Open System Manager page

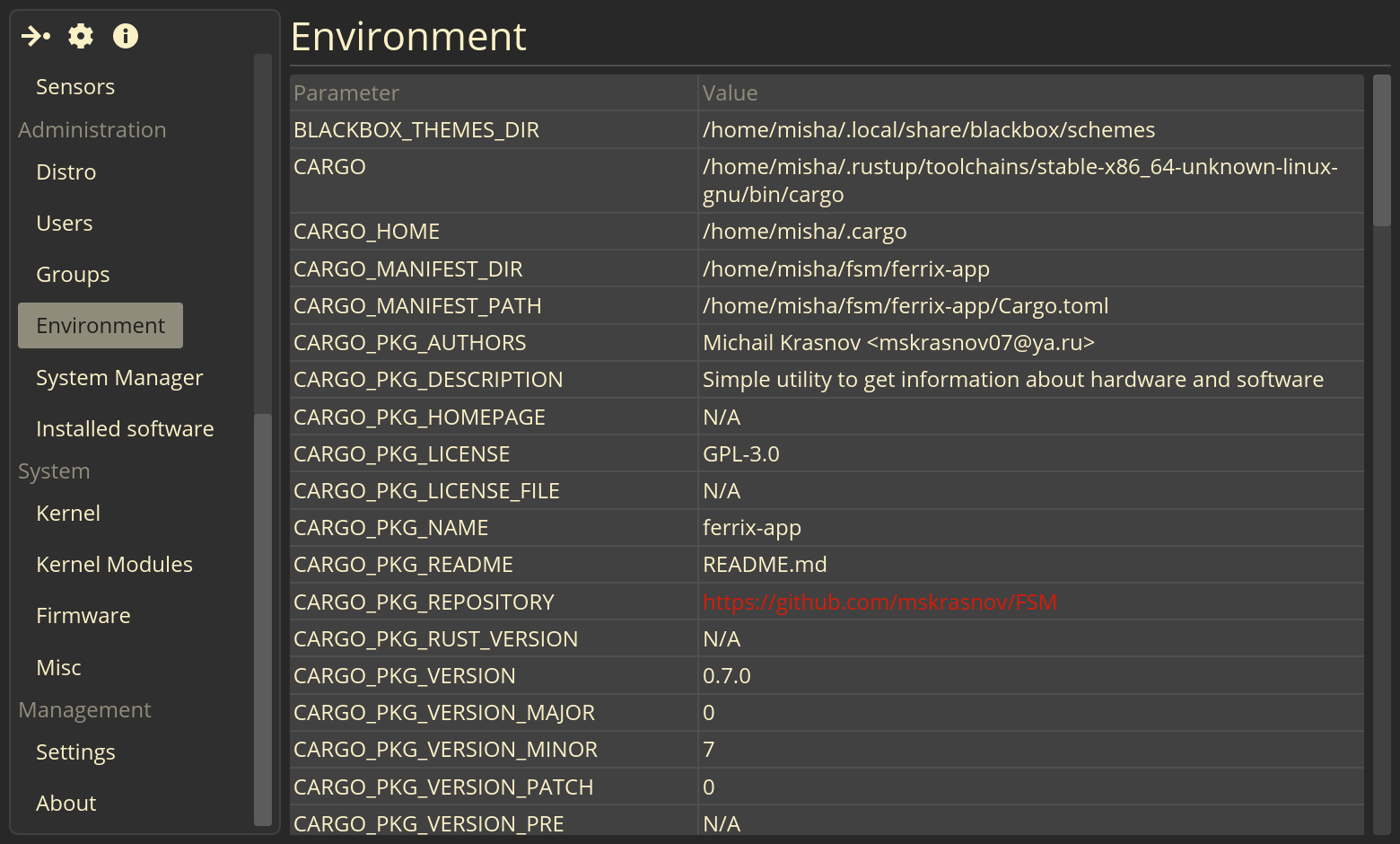click(119, 378)
